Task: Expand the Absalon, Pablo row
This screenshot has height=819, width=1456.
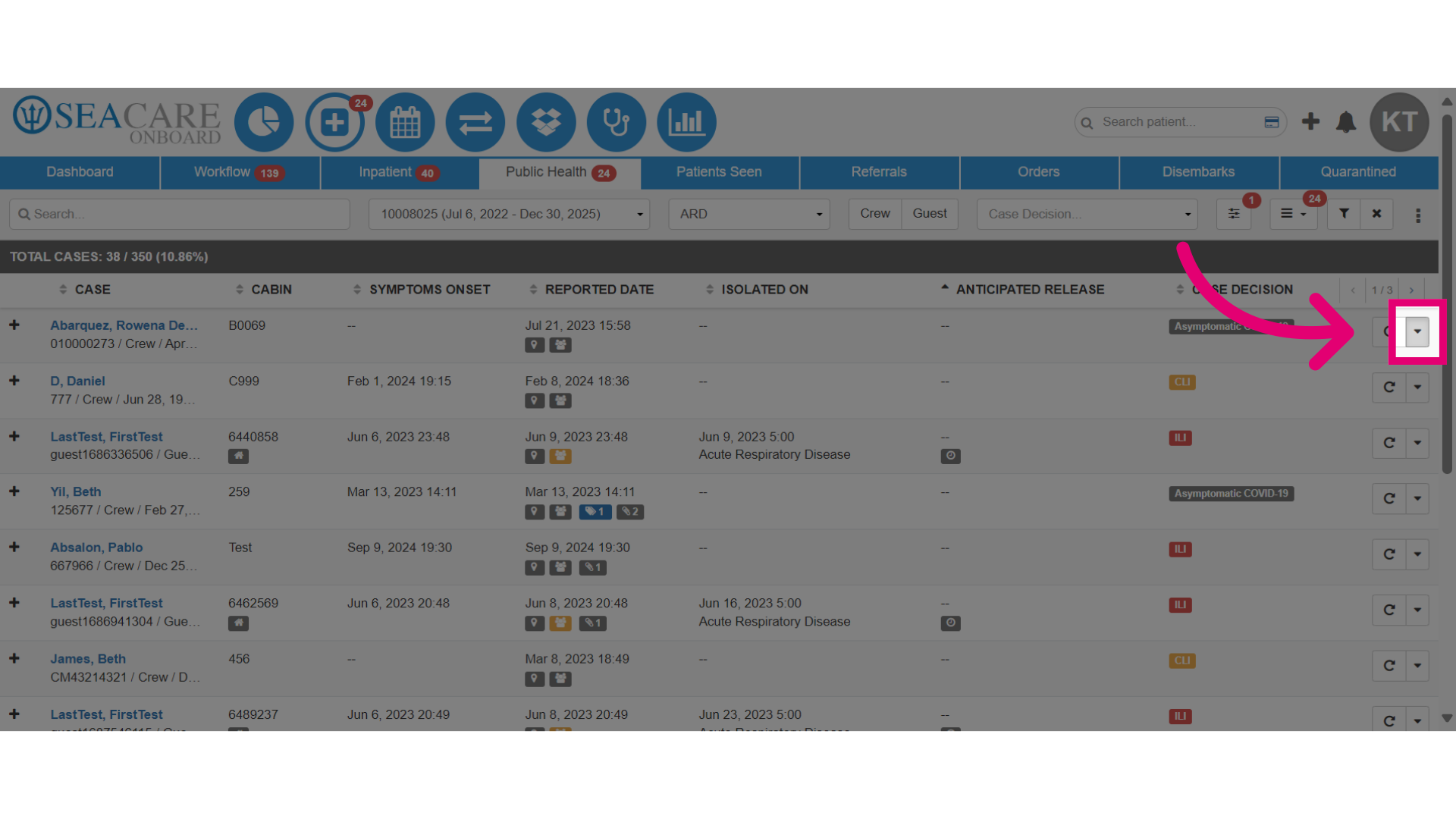Action: pos(14,548)
